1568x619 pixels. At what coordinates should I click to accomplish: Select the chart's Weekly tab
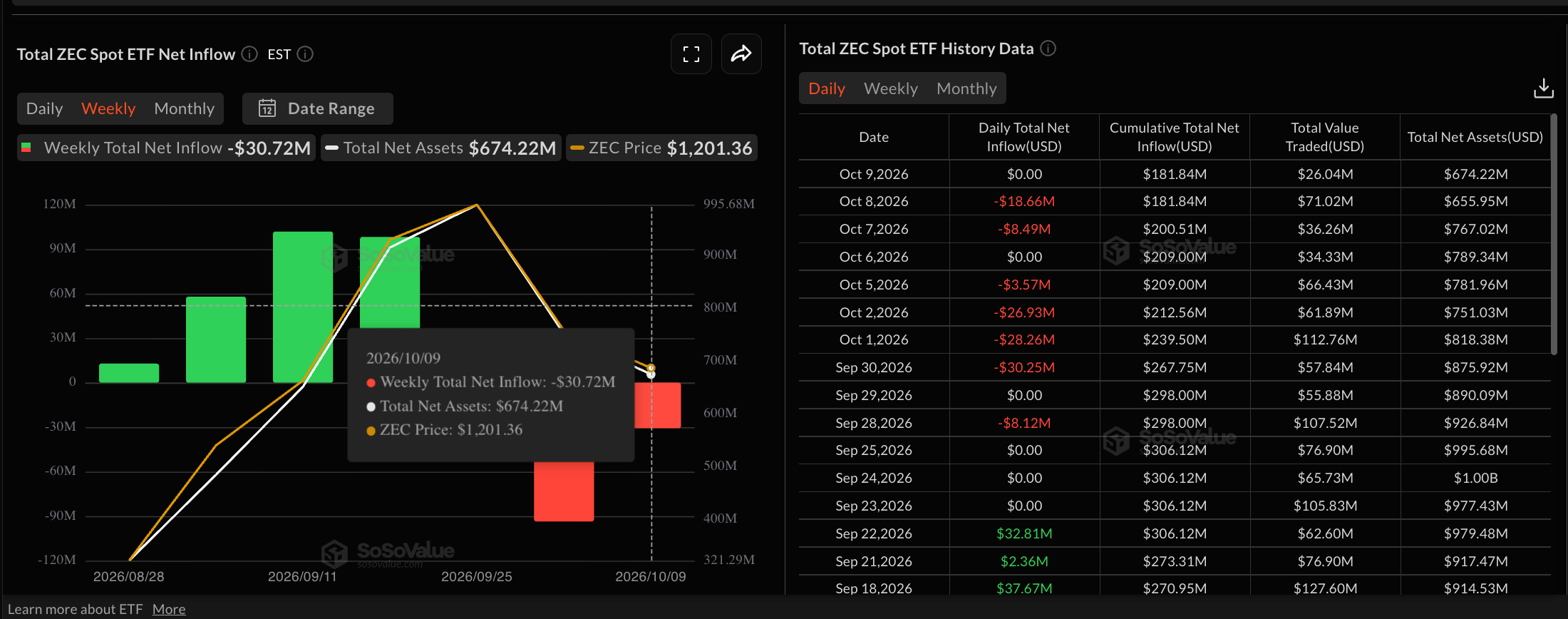(108, 108)
